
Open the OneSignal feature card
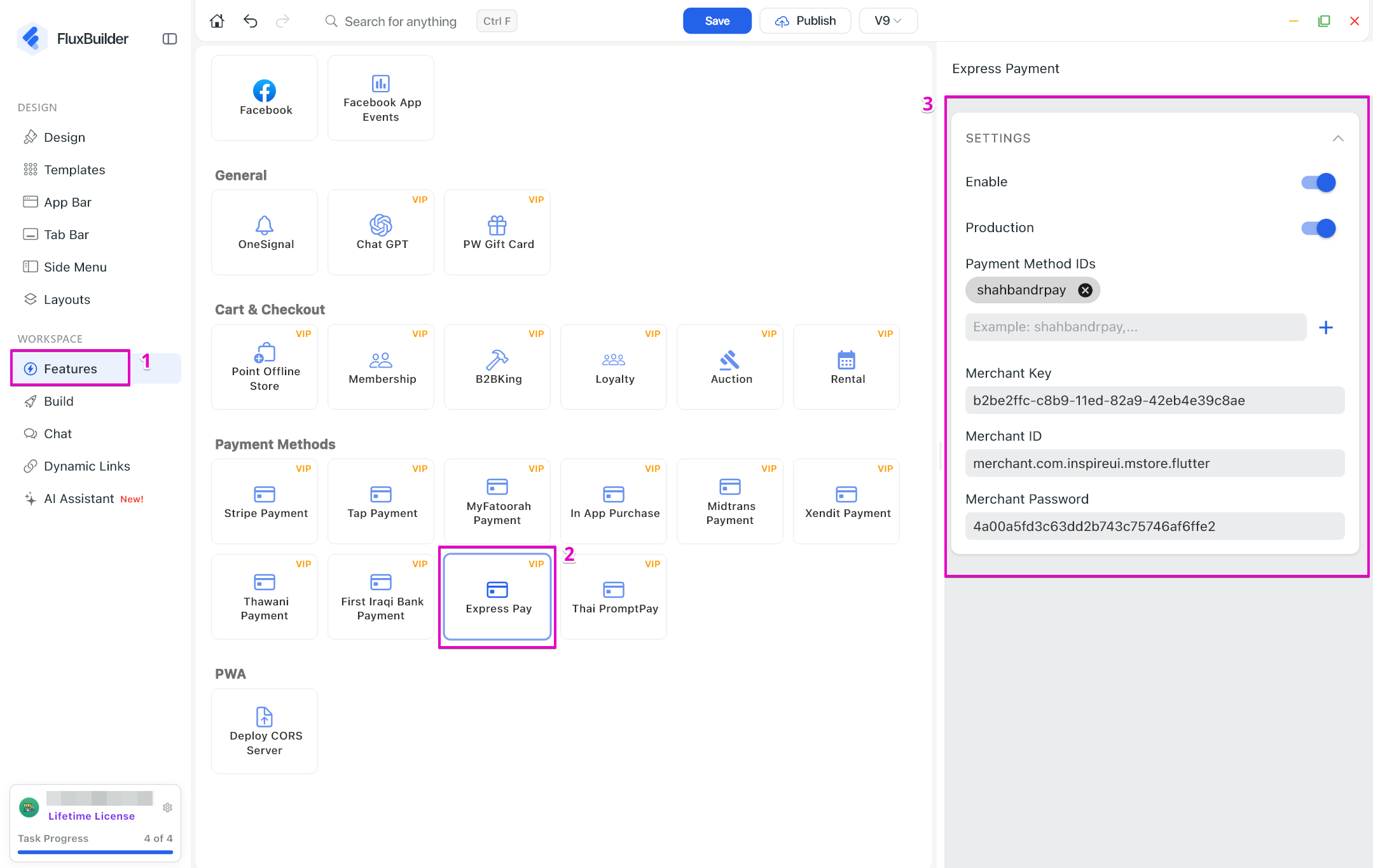265,232
